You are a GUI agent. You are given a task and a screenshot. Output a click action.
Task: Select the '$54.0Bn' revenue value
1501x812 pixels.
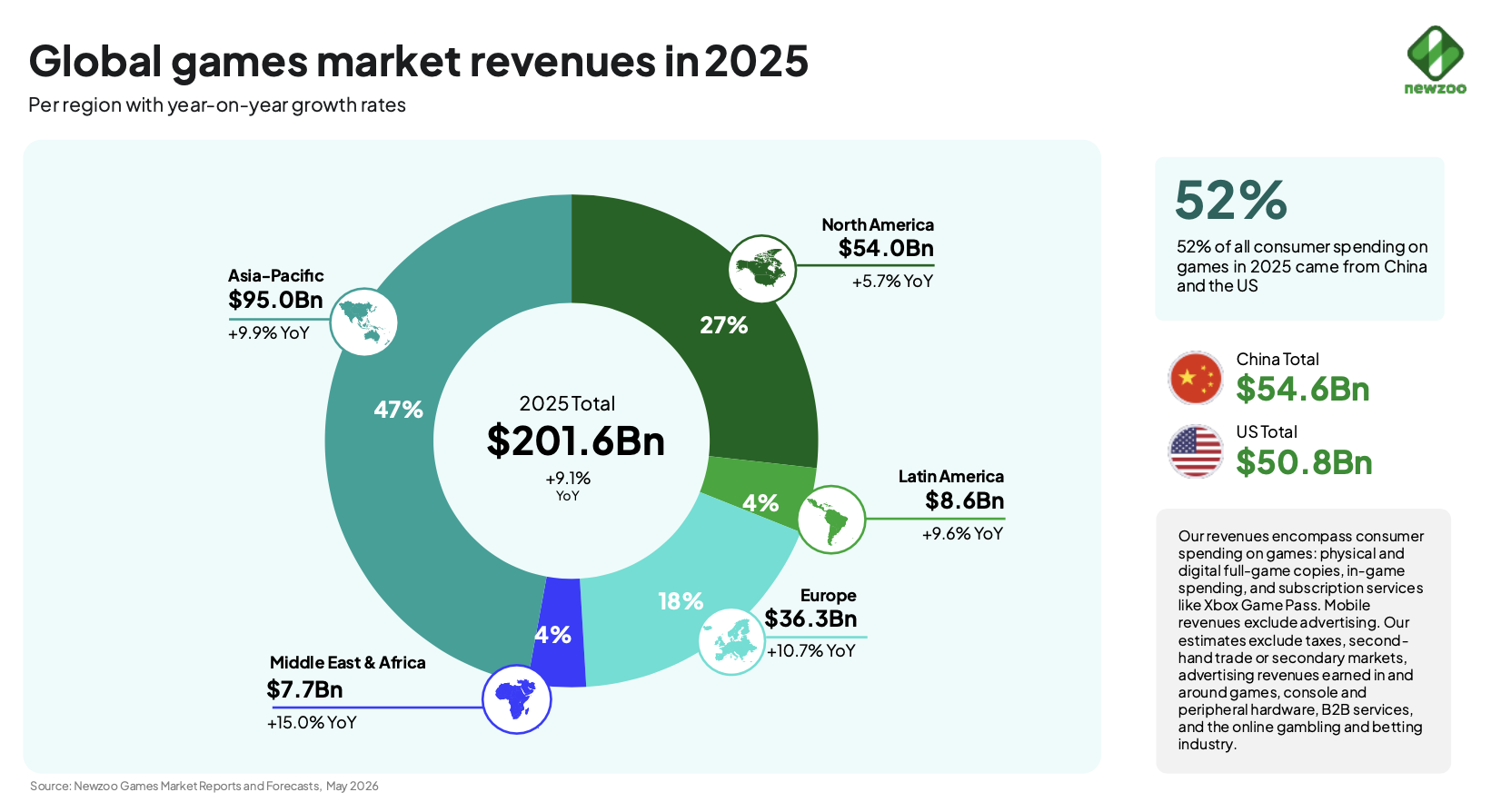point(886,248)
